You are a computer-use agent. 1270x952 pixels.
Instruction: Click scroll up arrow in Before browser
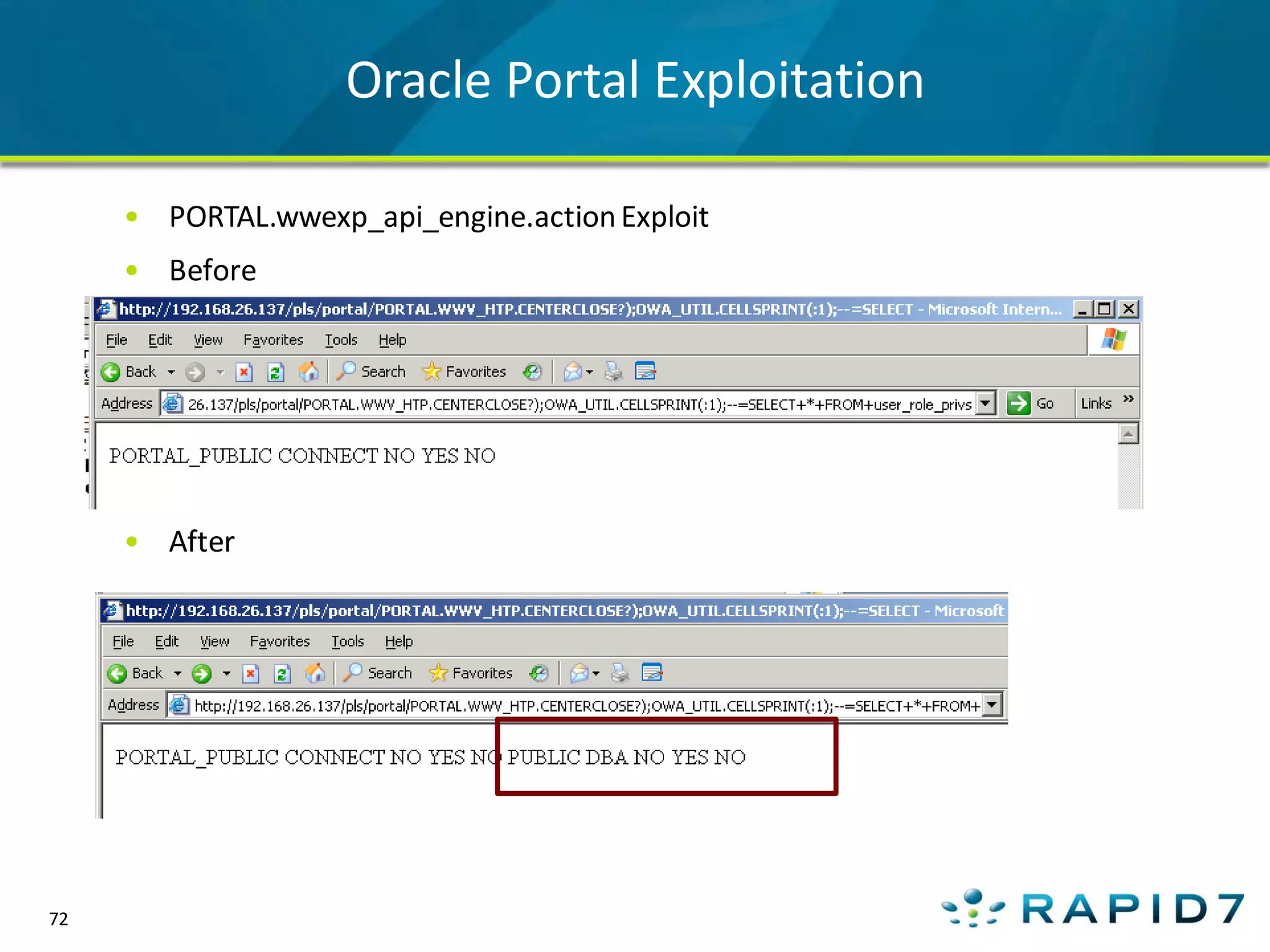pyautogui.click(x=1128, y=434)
